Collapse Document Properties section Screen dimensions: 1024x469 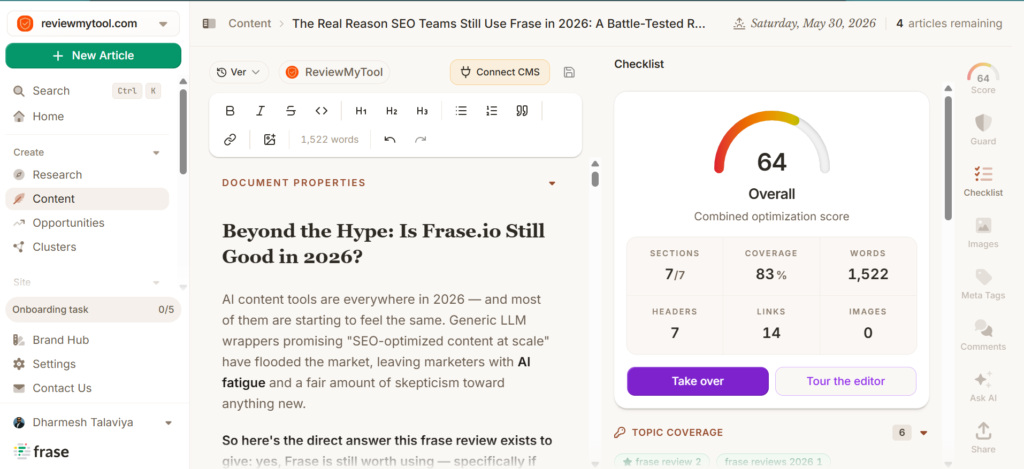click(x=552, y=183)
